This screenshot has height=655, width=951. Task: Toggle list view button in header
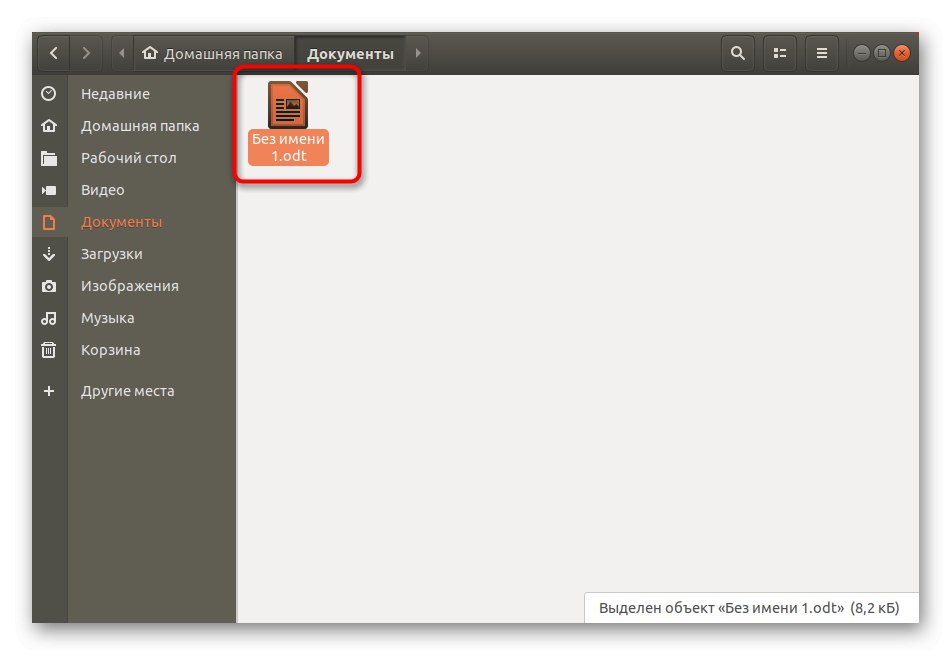[779, 53]
